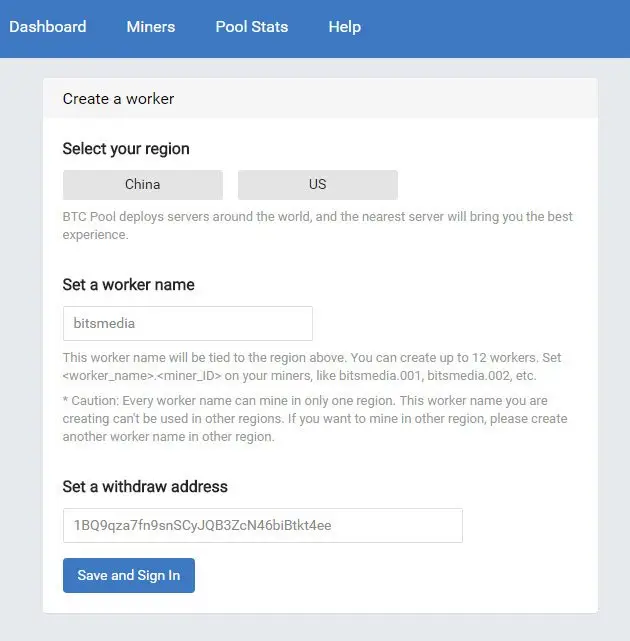Click into the withdraw address input

click(263, 525)
